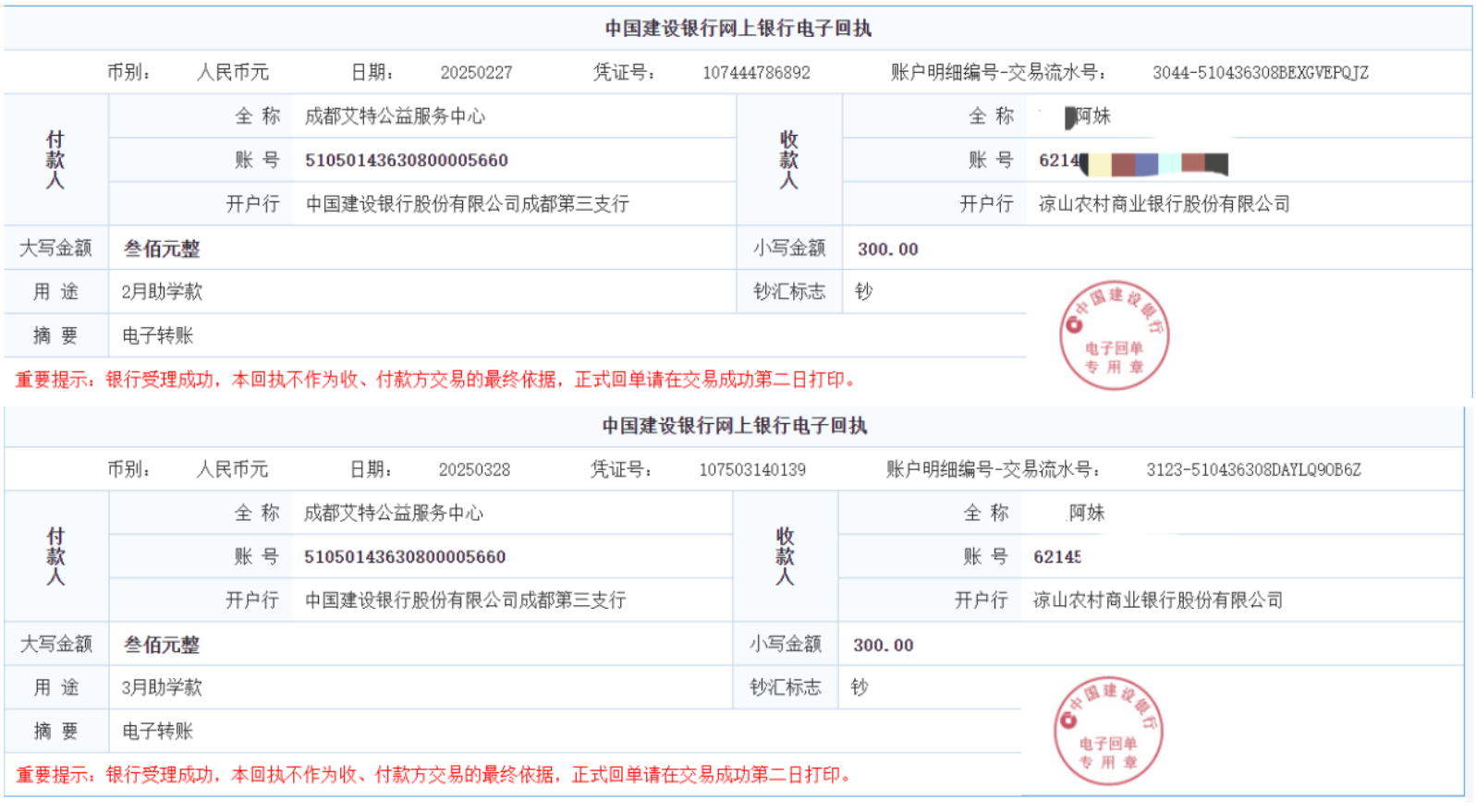Click the March receipt's red bank stamp
This screenshot has width=1476, height=812.
pos(1108,732)
